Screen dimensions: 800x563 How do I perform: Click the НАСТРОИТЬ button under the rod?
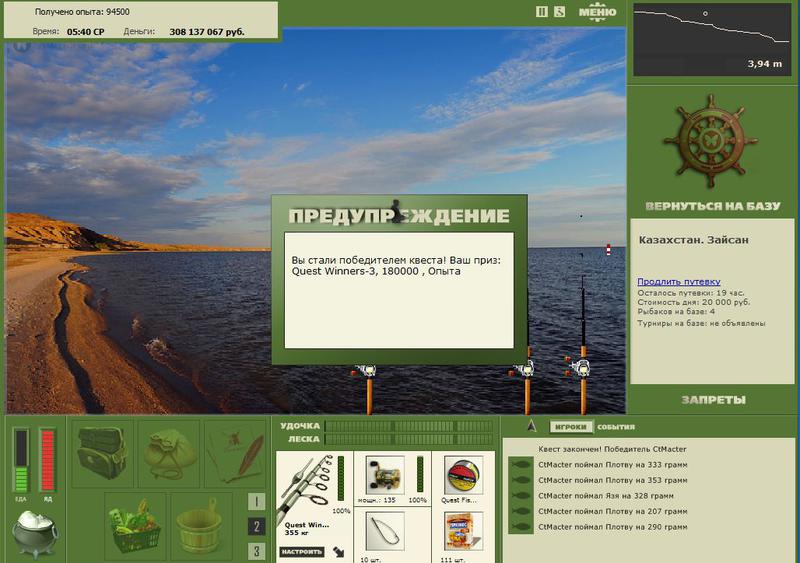302,552
